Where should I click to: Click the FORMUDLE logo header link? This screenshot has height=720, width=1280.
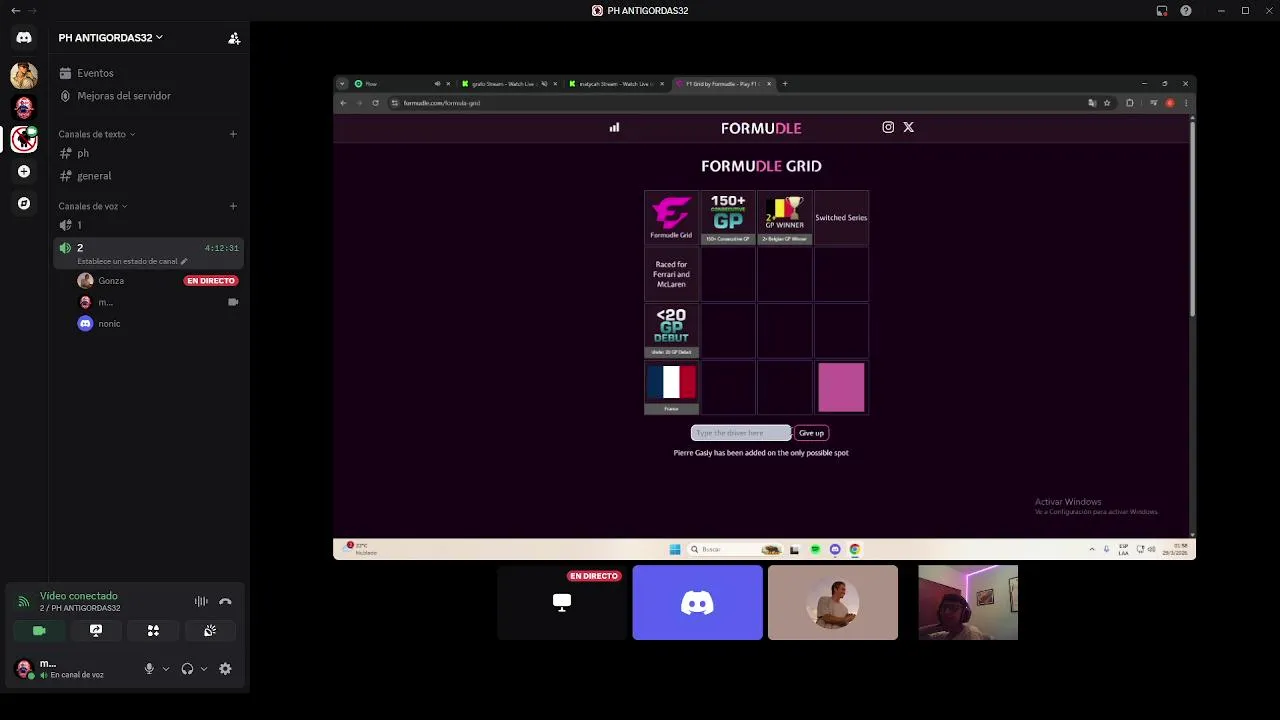[x=761, y=128]
